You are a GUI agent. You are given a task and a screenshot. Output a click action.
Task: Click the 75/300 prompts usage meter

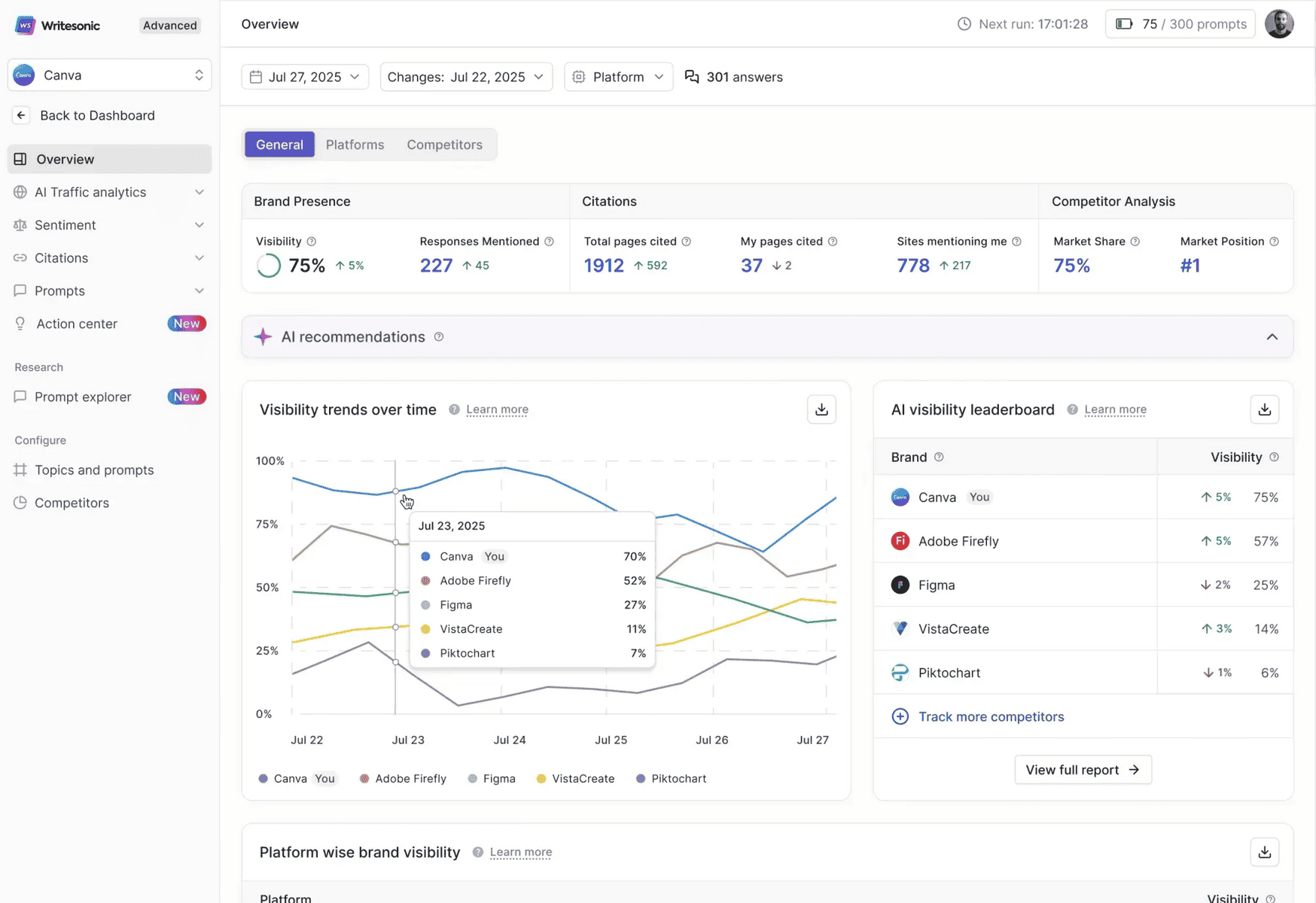point(1179,23)
